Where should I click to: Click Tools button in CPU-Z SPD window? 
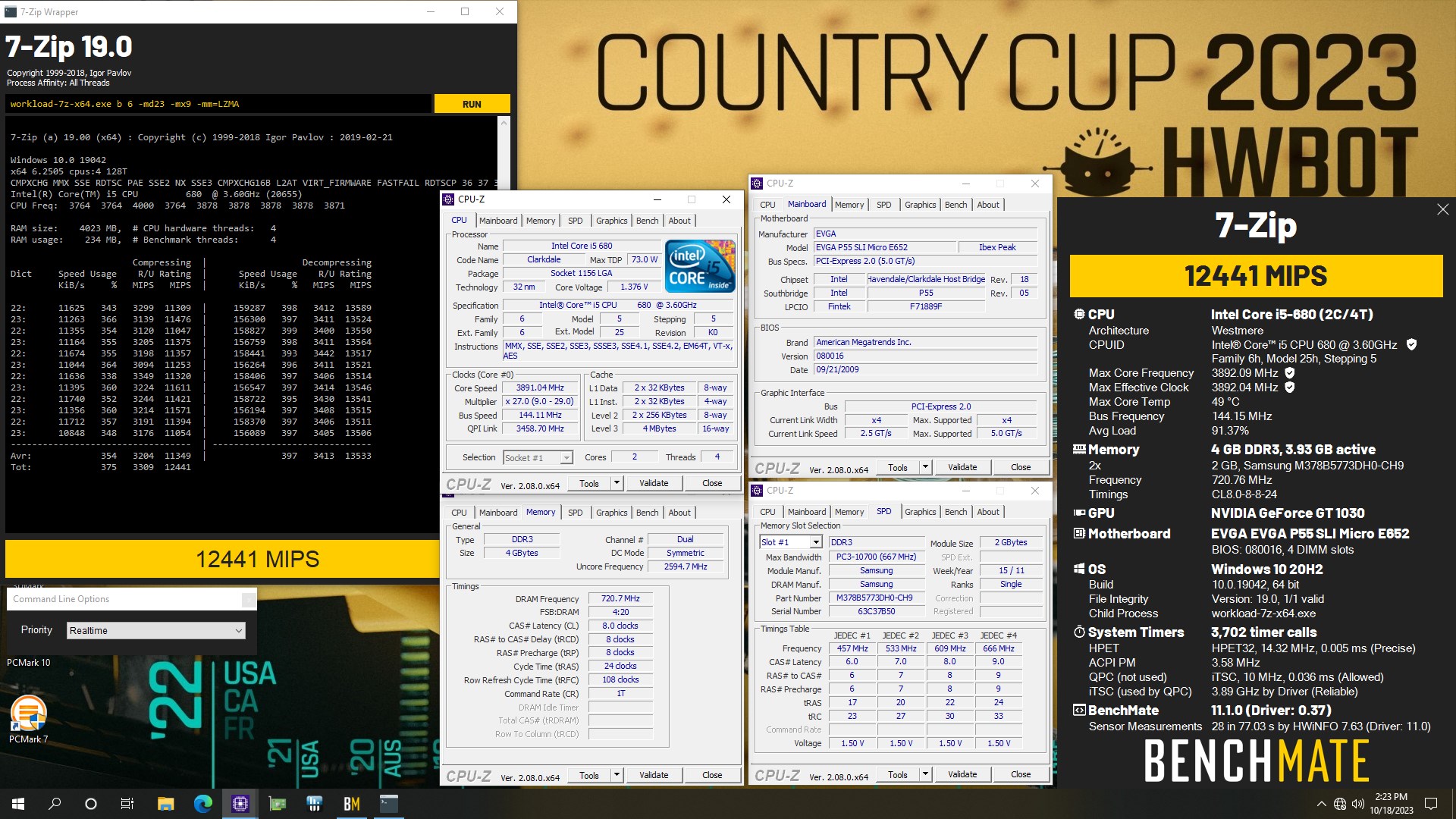[898, 774]
